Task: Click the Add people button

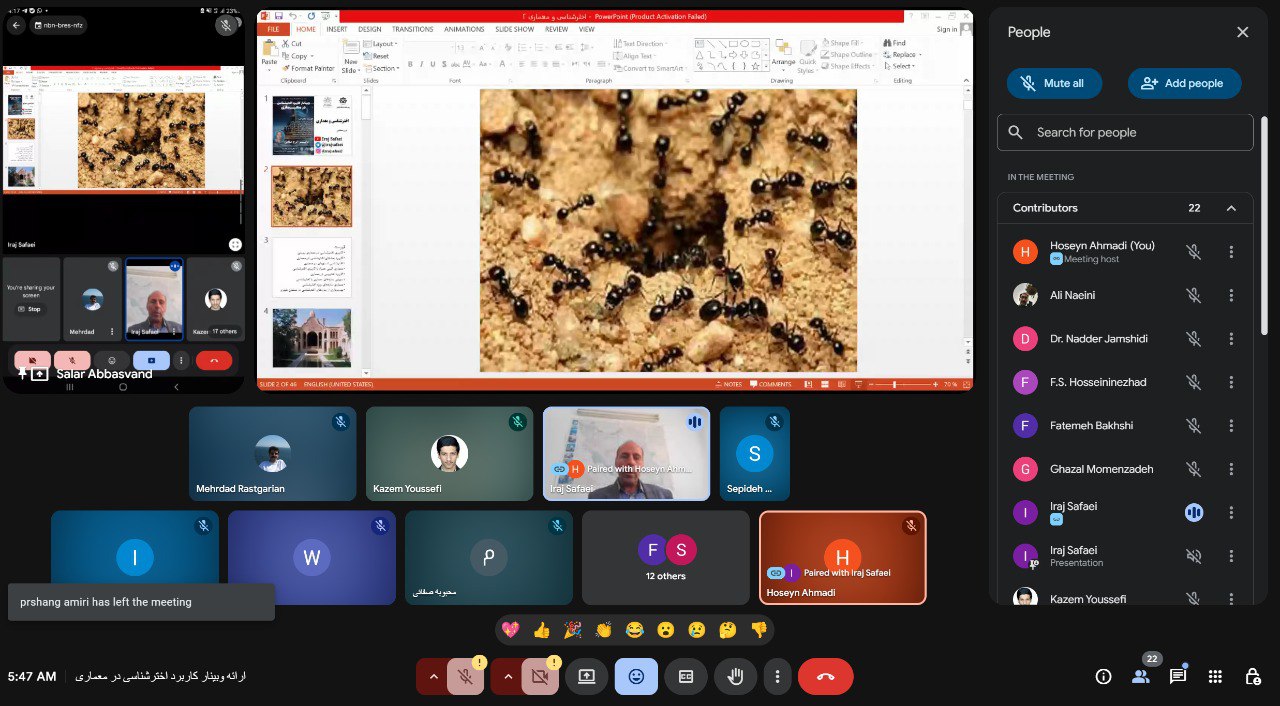Action: point(1184,84)
